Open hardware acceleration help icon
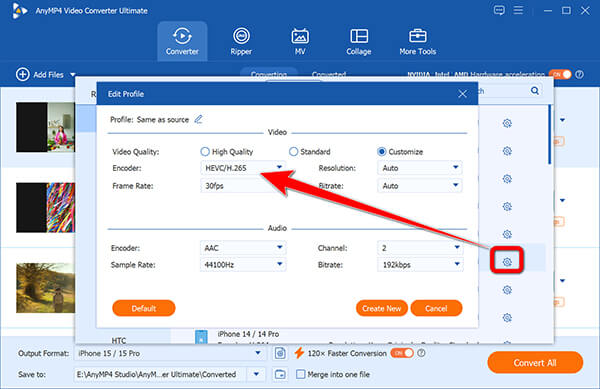 tap(580, 74)
